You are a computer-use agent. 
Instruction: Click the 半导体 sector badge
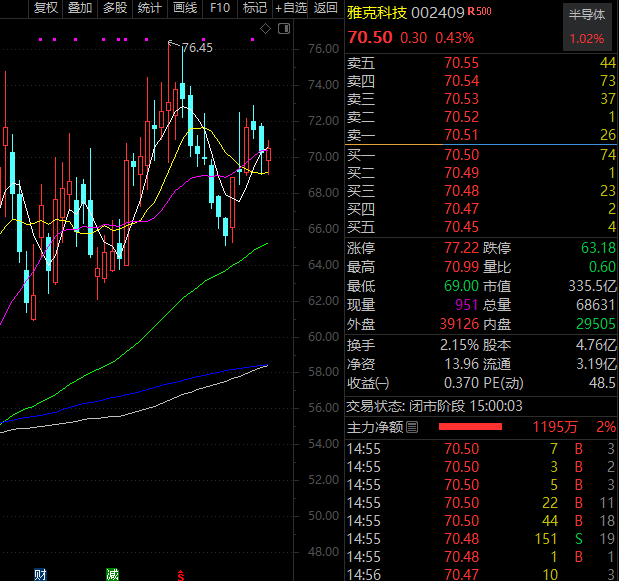pyautogui.click(x=587, y=15)
